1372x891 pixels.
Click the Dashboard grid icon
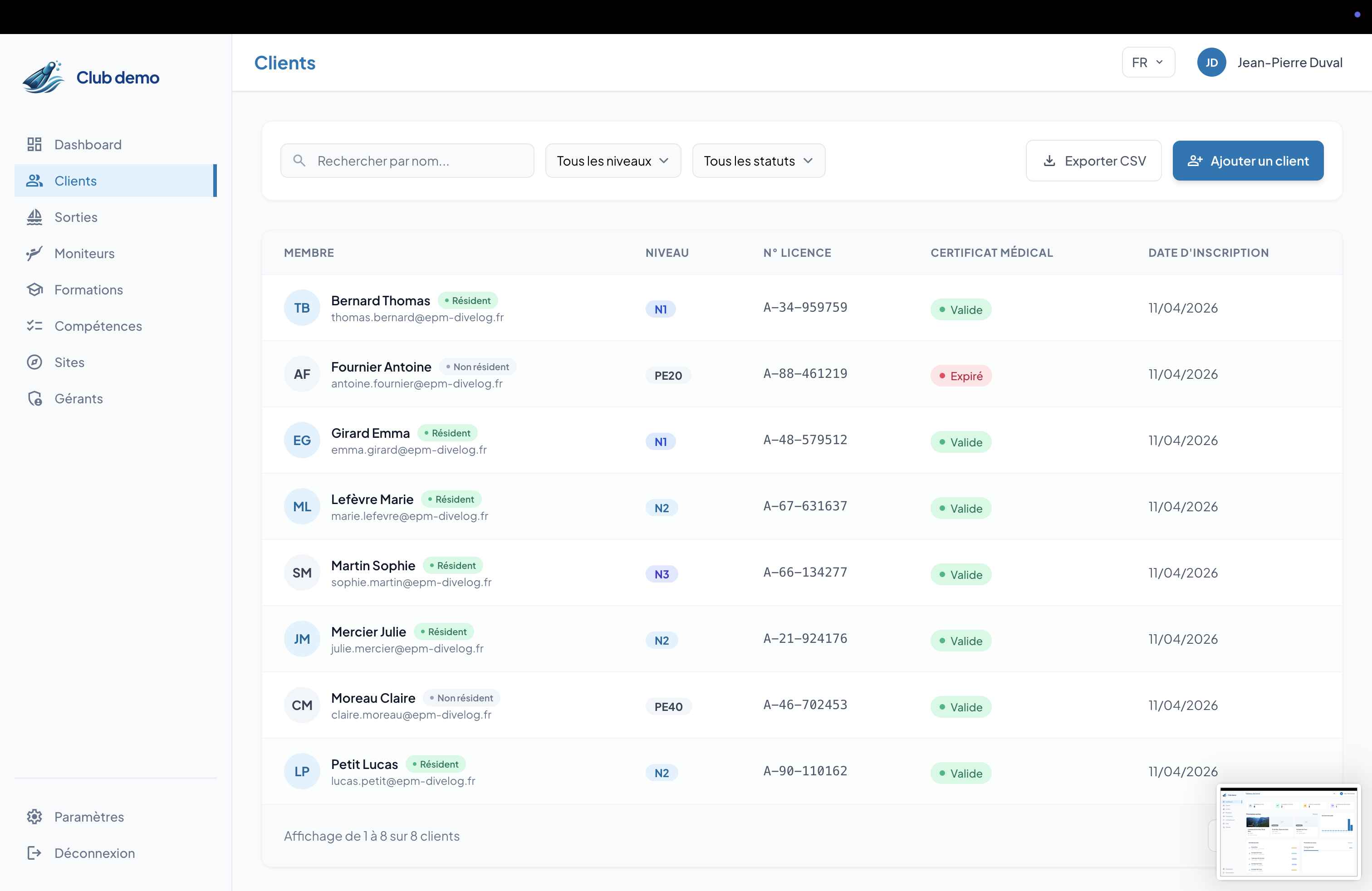(x=34, y=144)
